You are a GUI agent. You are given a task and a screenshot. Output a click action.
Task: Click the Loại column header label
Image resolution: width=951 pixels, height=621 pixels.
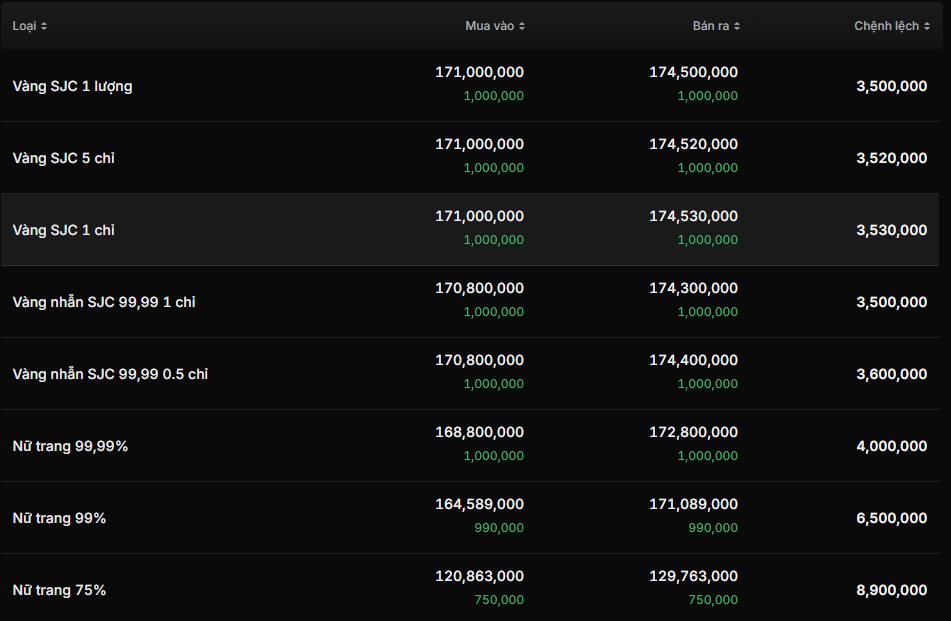[24, 26]
